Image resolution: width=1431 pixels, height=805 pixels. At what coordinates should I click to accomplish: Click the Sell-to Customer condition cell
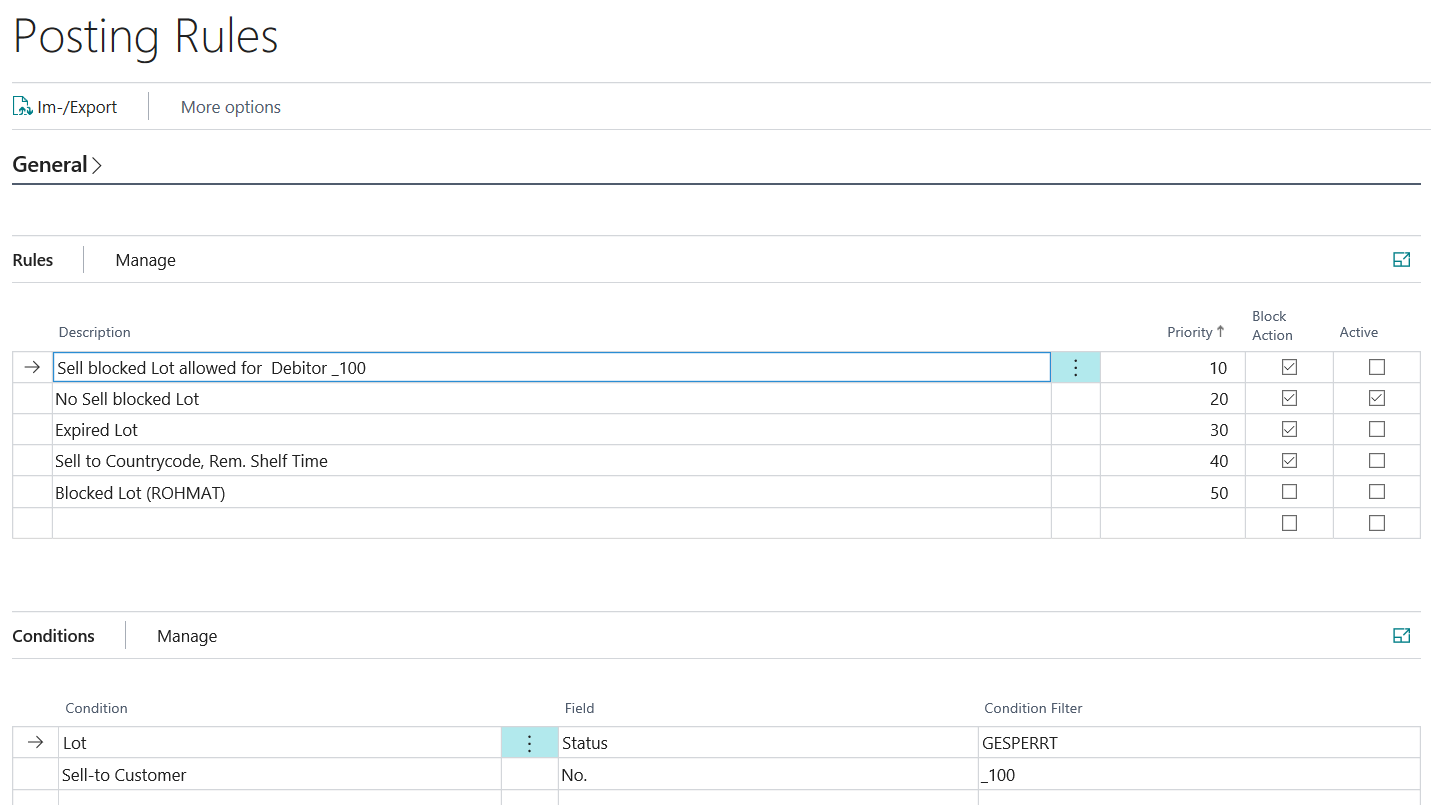[x=280, y=775]
